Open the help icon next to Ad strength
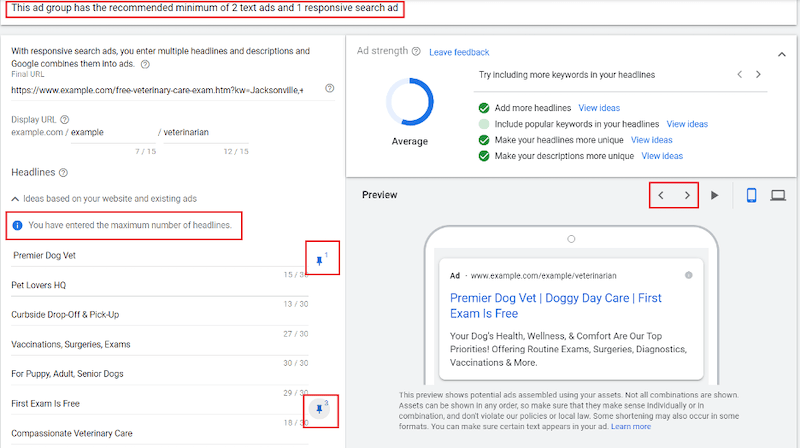Screen dimensions: 800x448 416,51
